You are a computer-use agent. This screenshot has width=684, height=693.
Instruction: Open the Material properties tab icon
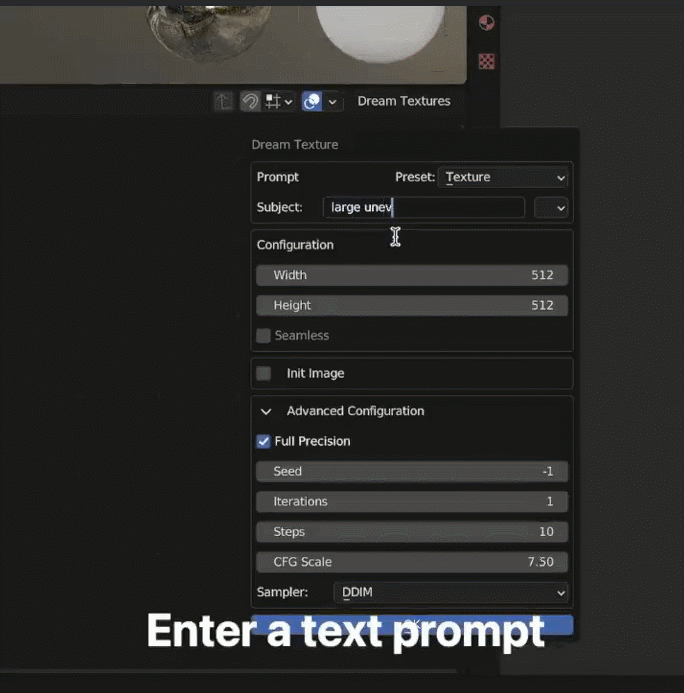(x=486, y=23)
